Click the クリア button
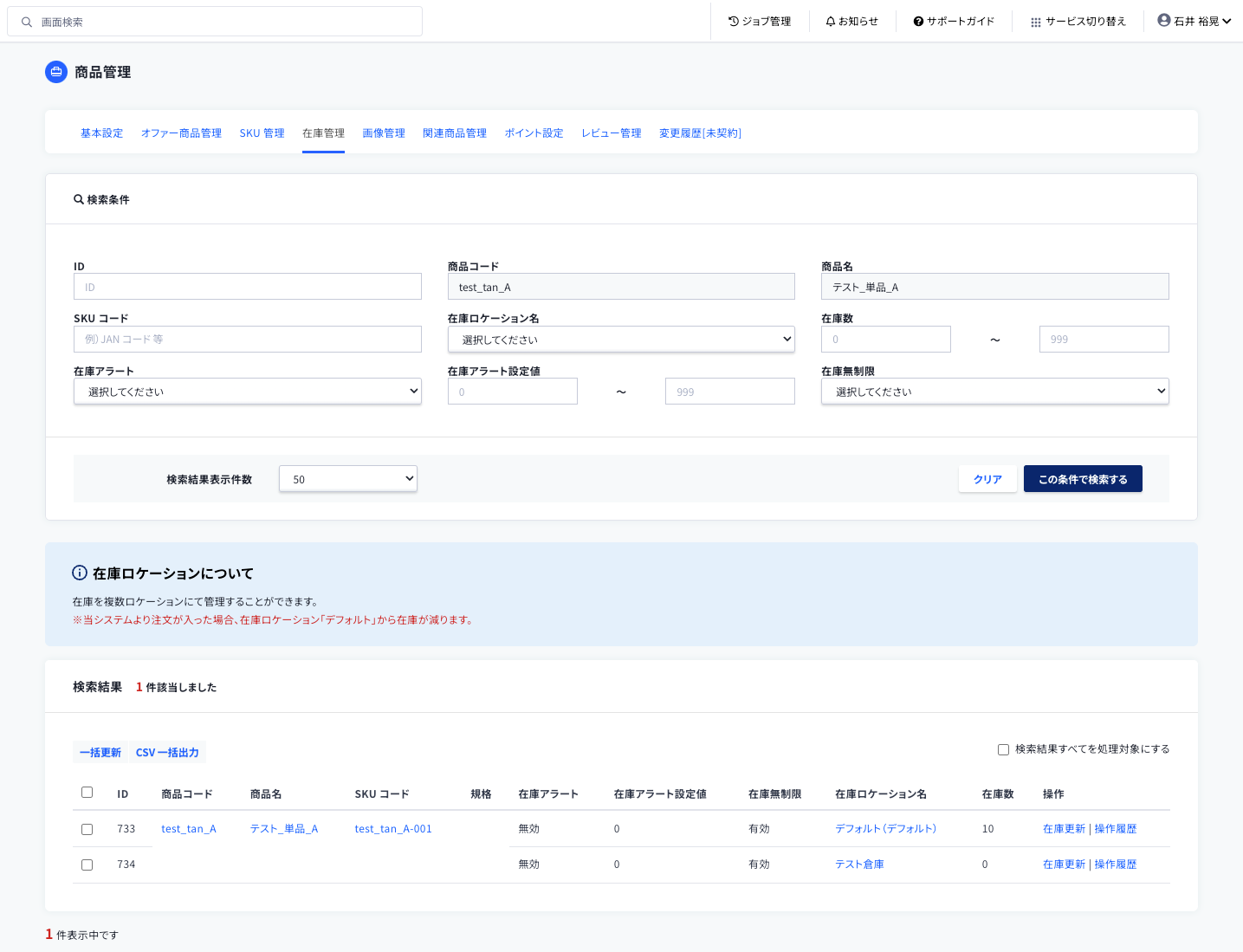Image resolution: width=1243 pixels, height=952 pixels. pyautogui.click(x=987, y=479)
